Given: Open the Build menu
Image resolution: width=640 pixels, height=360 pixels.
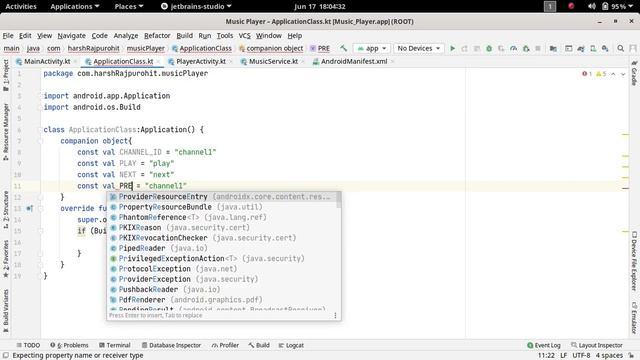Looking at the screenshot, I should (x=184, y=36).
